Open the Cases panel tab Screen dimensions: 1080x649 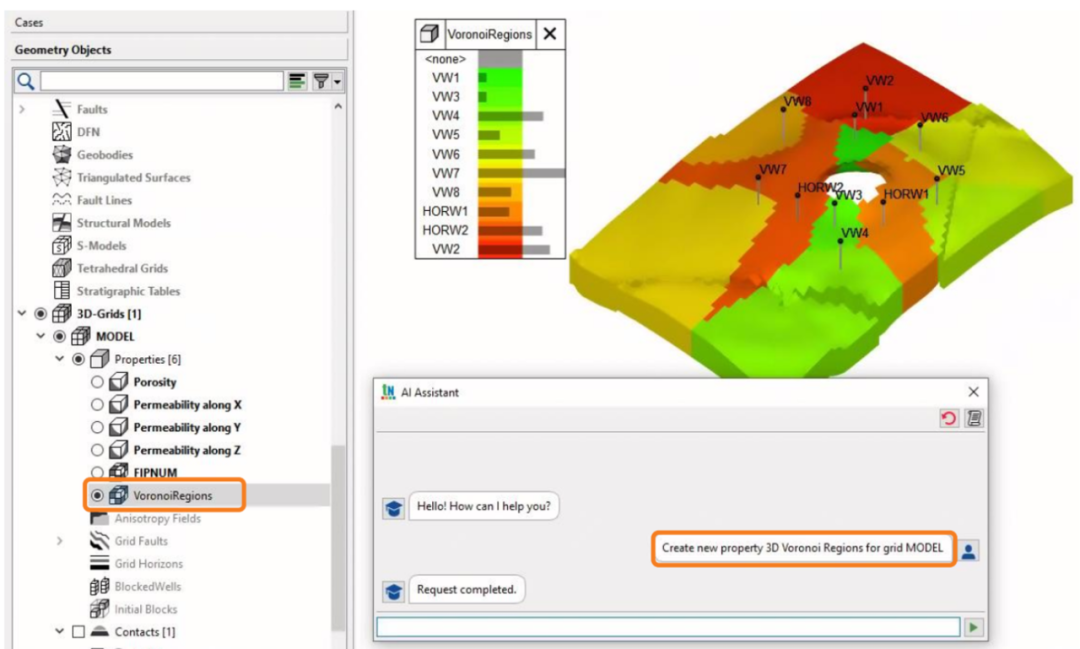pos(29,22)
